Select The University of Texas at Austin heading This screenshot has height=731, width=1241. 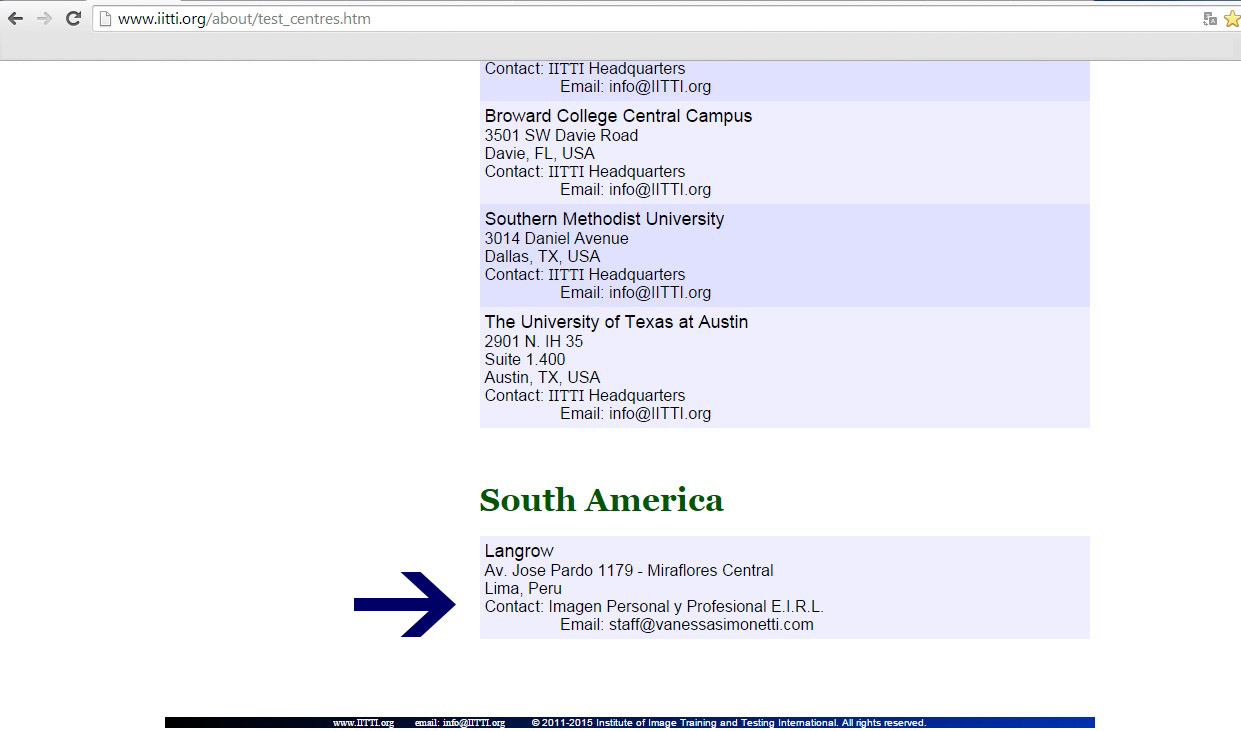tap(616, 322)
